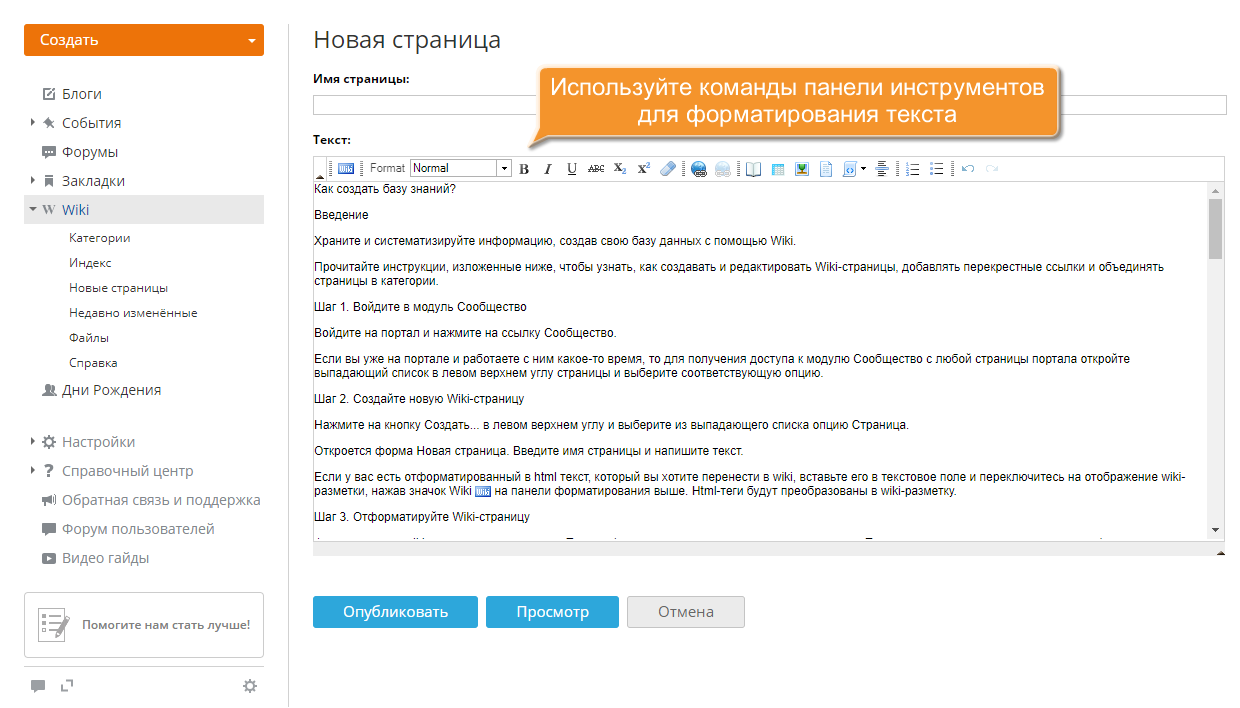Toggle Wiki markup view icon in toolbar
This screenshot has width=1240, height=708.
346,169
